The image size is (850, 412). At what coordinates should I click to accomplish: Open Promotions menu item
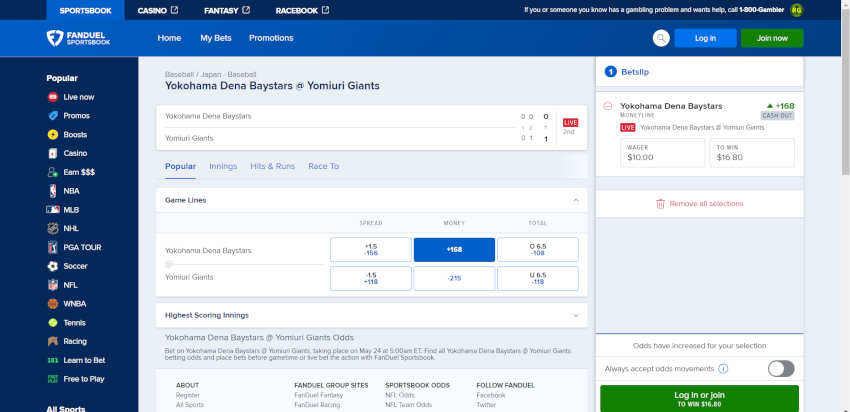[271, 38]
